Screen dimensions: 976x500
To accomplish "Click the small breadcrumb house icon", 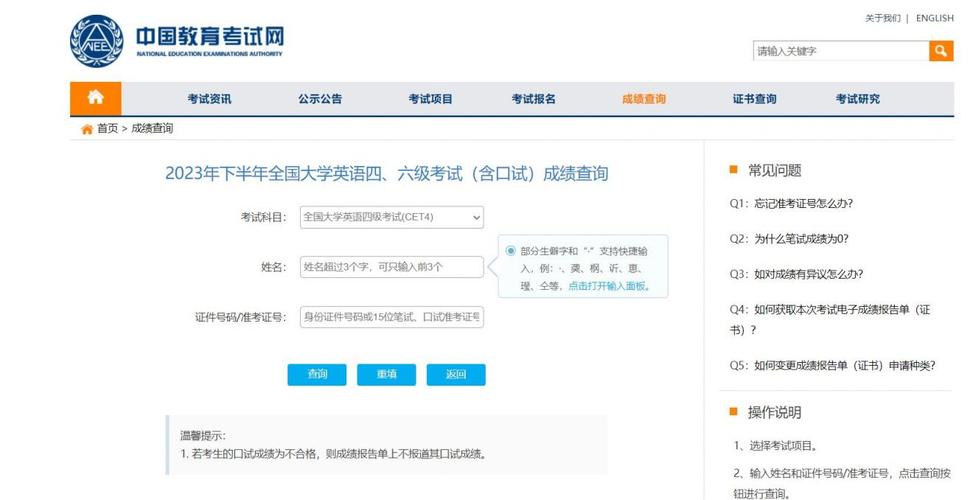I will (87, 129).
